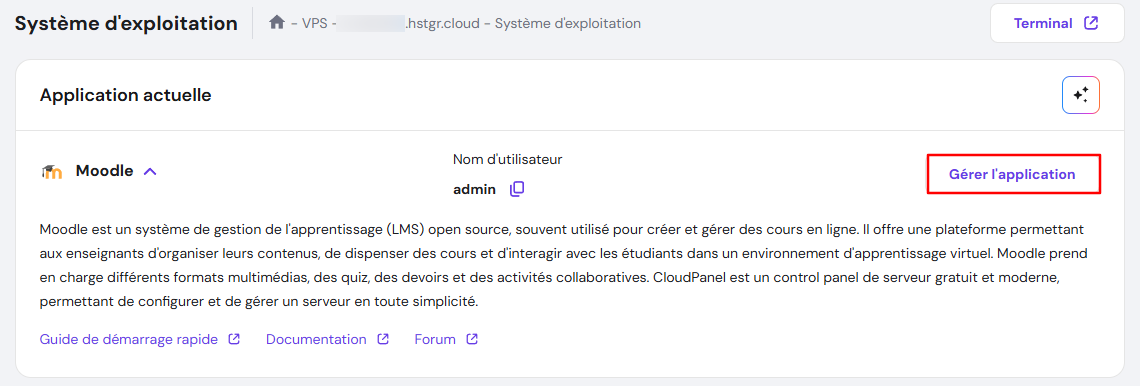Click the Système d'exploitation page title
1140x386 pixels.
tap(127, 23)
